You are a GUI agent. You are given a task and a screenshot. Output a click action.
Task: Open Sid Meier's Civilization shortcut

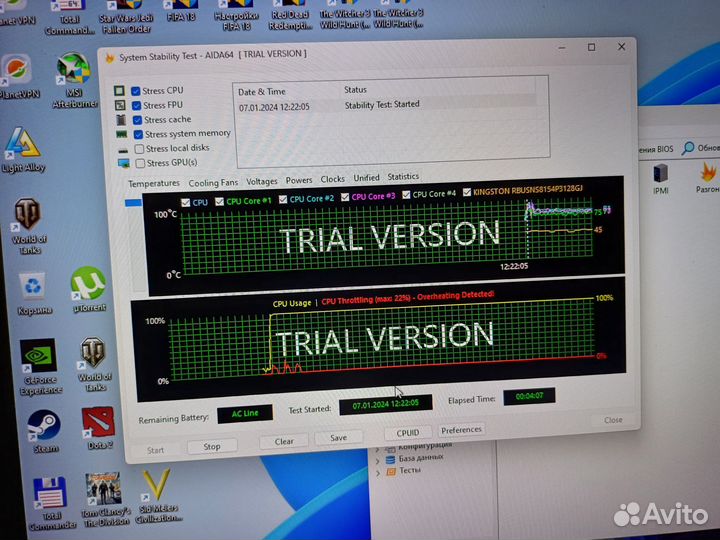tap(158, 496)
